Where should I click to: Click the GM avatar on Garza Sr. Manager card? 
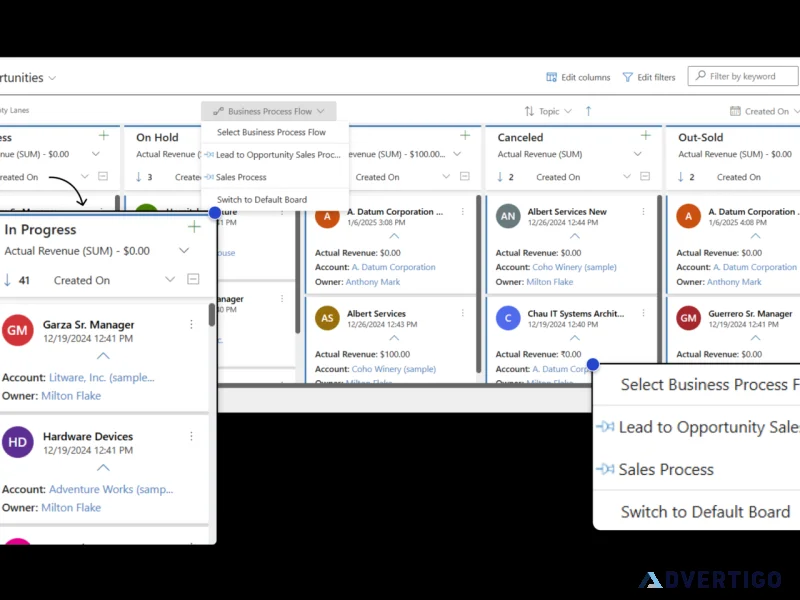(17, 330)
